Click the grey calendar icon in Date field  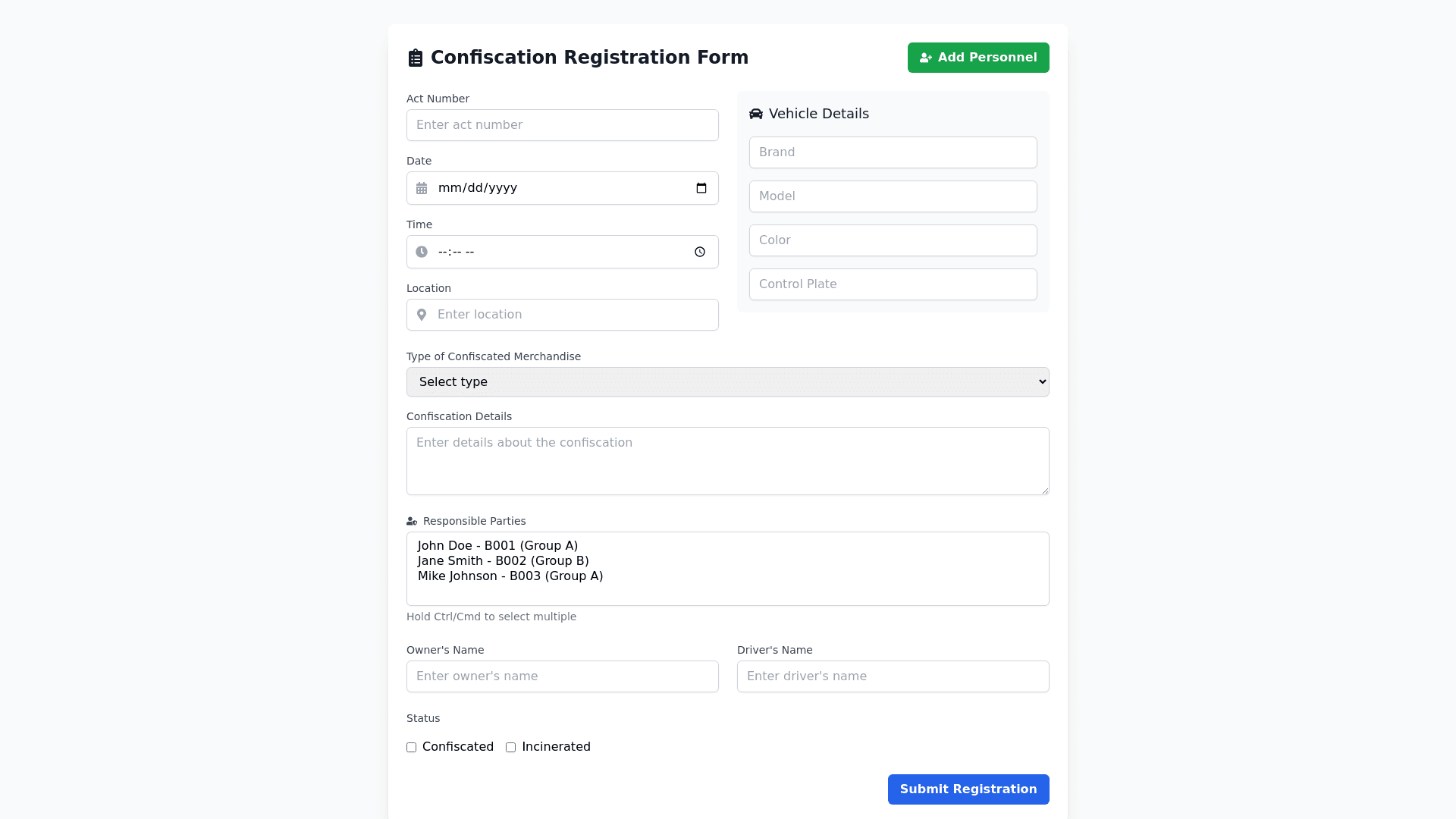[x=422, y=188]
